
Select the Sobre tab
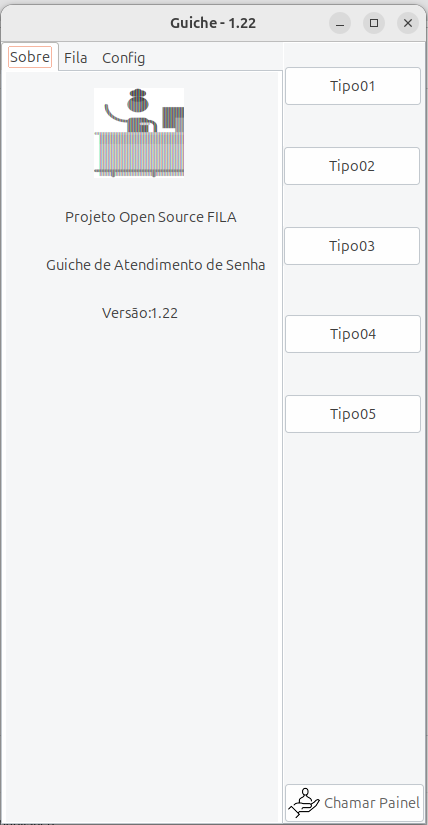(30, 57)
